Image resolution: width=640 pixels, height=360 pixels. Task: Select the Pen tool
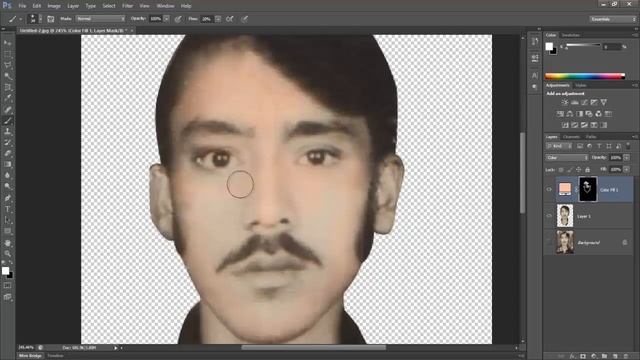pos(7,198)
